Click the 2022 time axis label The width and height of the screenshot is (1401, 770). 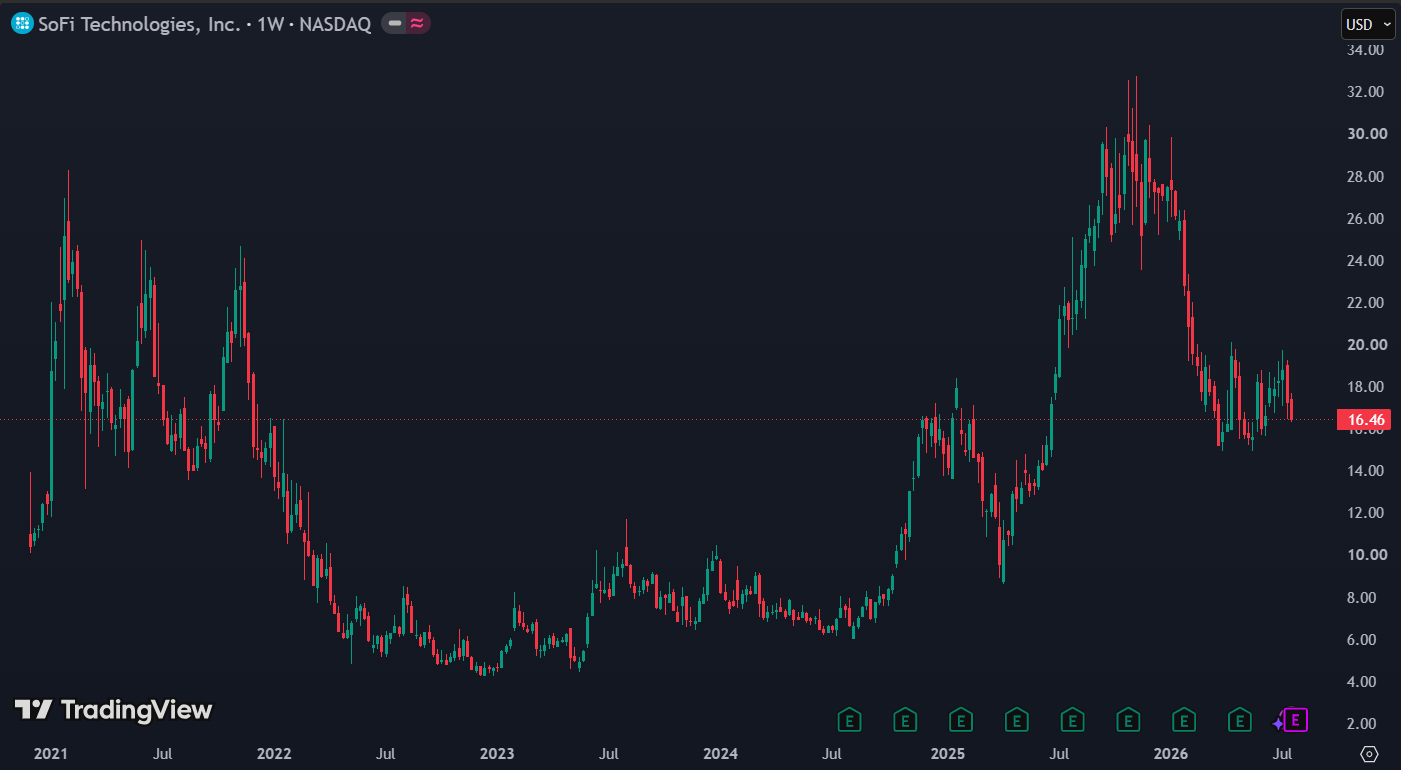click(273, 752)
